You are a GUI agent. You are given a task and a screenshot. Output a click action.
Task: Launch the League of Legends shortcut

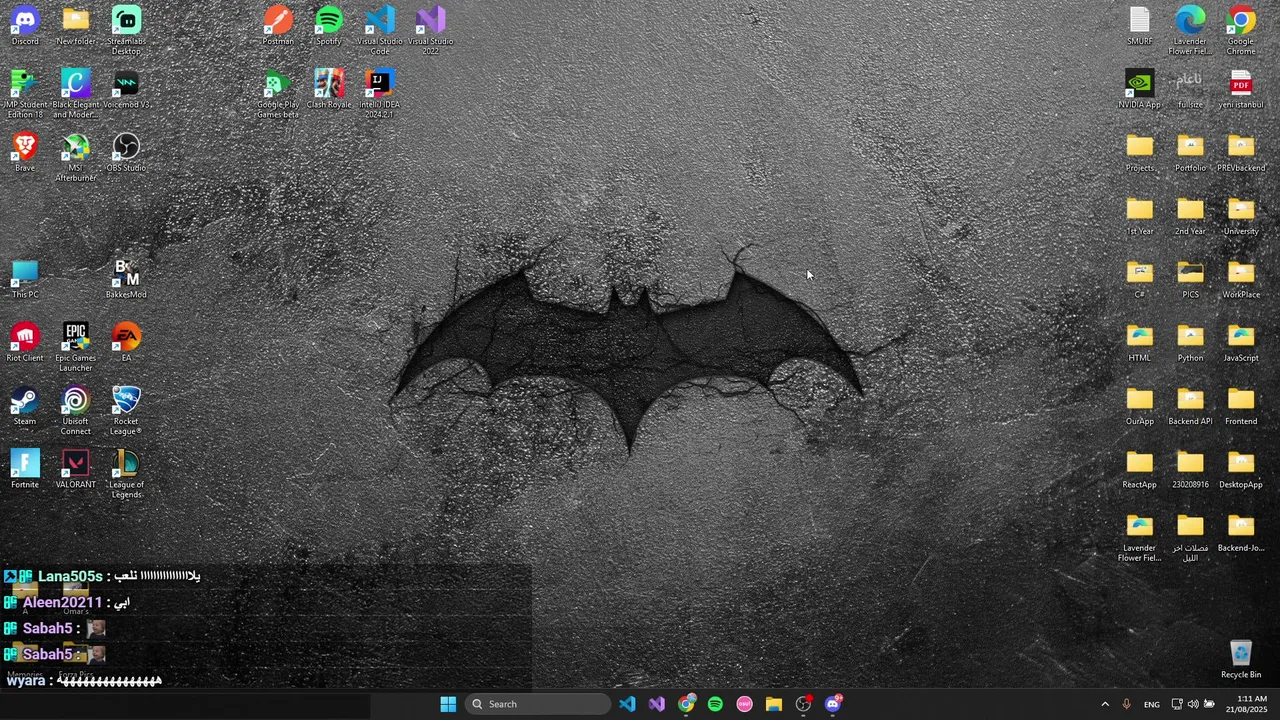(126, 474)
